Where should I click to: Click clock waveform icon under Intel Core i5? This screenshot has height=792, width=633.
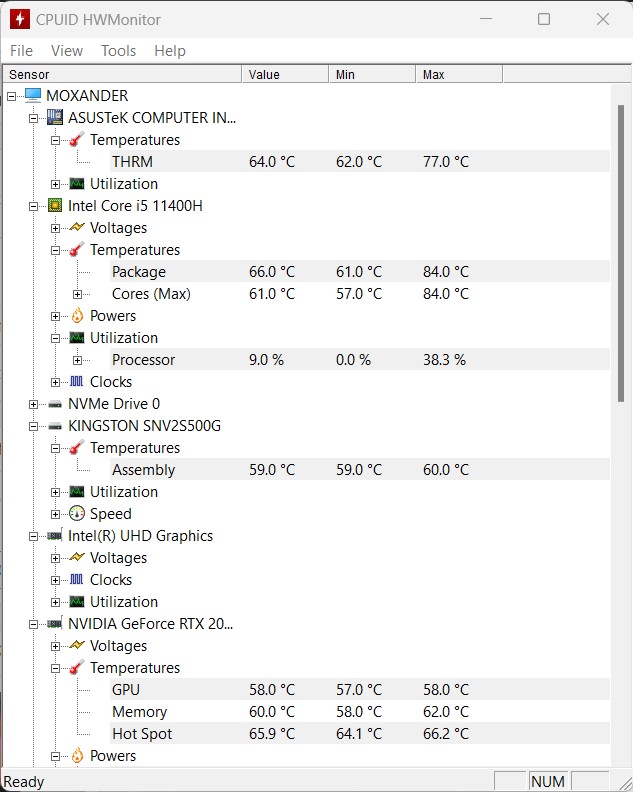coord(77,381)
